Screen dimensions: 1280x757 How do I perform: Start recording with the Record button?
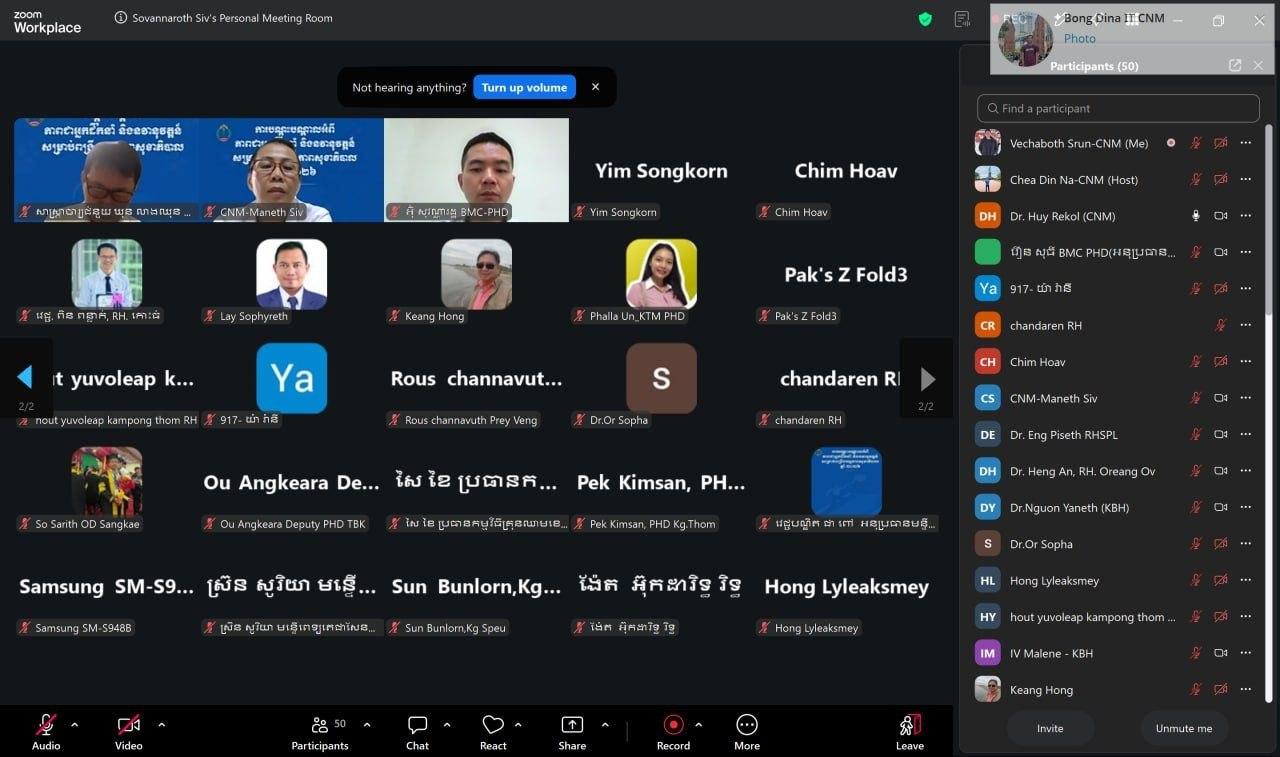[673, 732]
